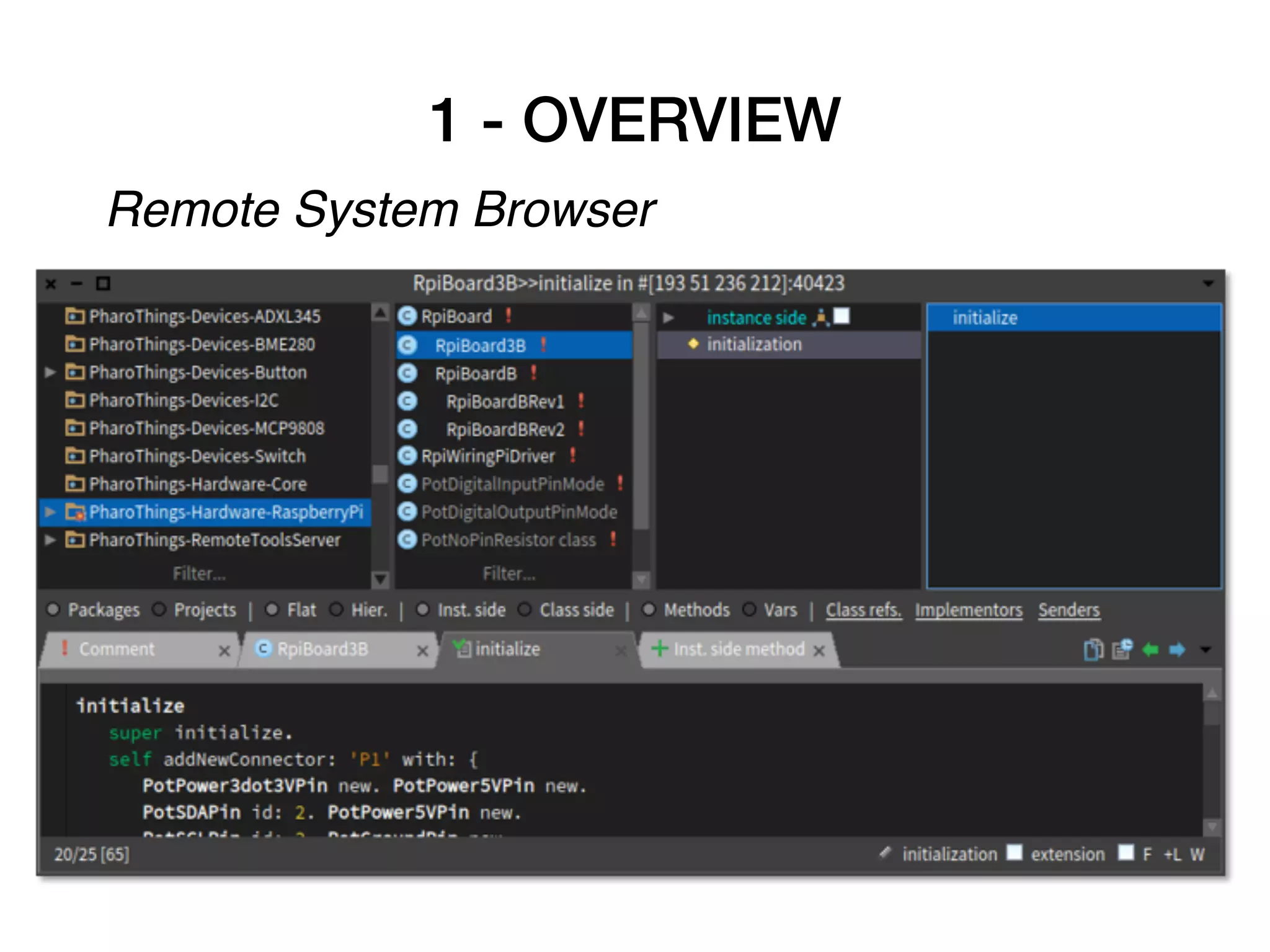Viewport: 1270px width, 952px height.
Task: Click the W button in status bar
Action: pos(1197,855)
